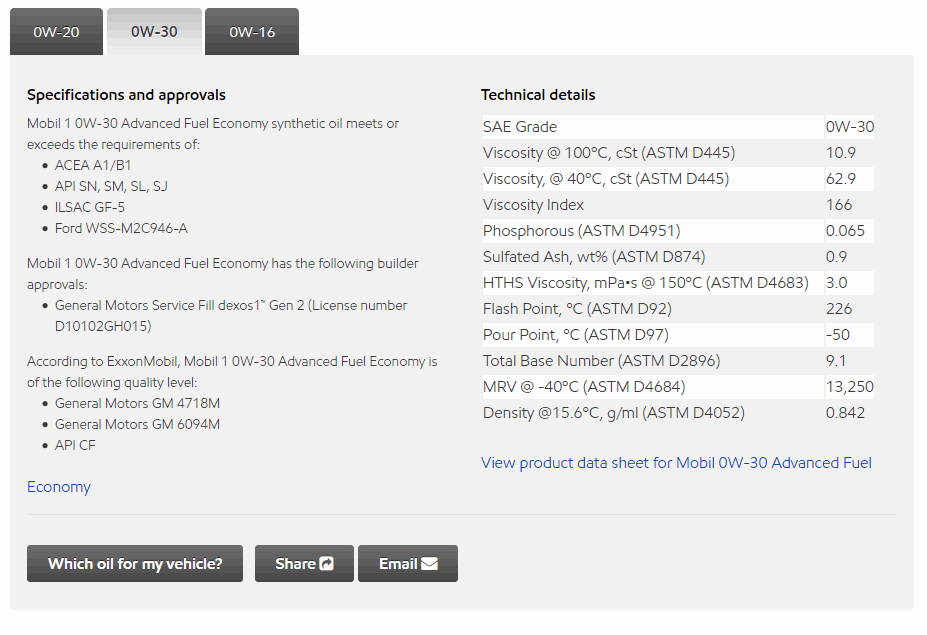The width and height of the screenshot is (927, 635).
Task: Click Sulfated Ash, wt% row label
Action: tap(594, 257)
